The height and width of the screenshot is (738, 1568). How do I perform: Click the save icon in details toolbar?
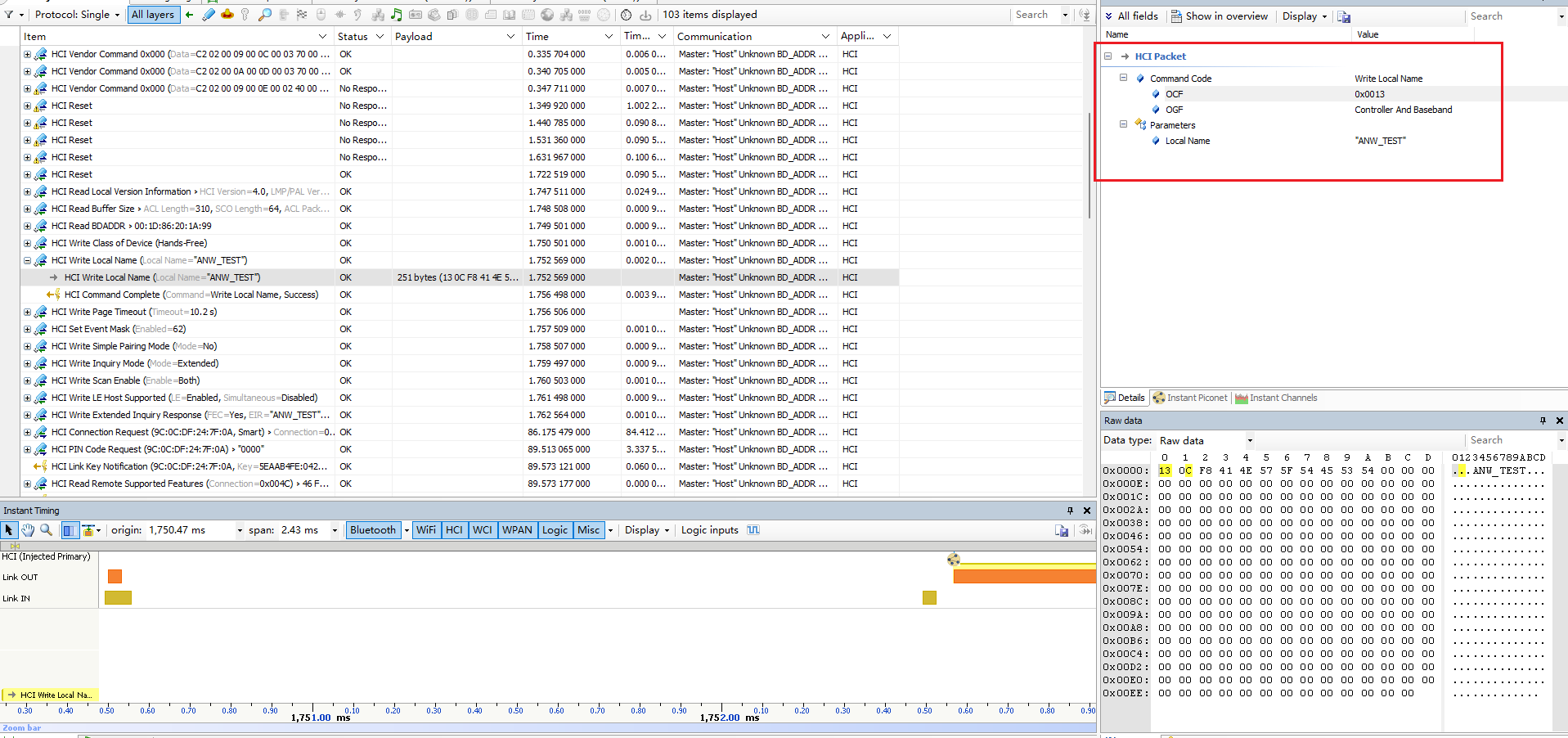pyautogui.click(x=1344, y=16)
